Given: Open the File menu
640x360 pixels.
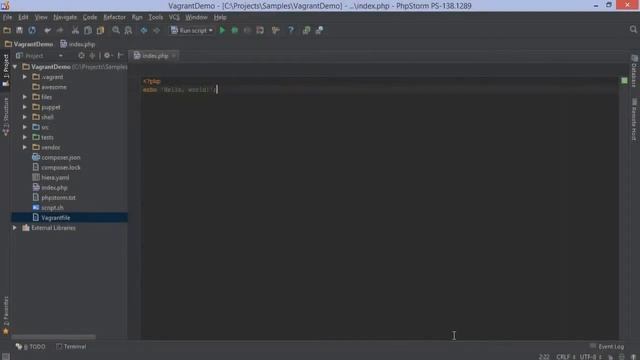Looking at the screenshot, I should point(7,17).
